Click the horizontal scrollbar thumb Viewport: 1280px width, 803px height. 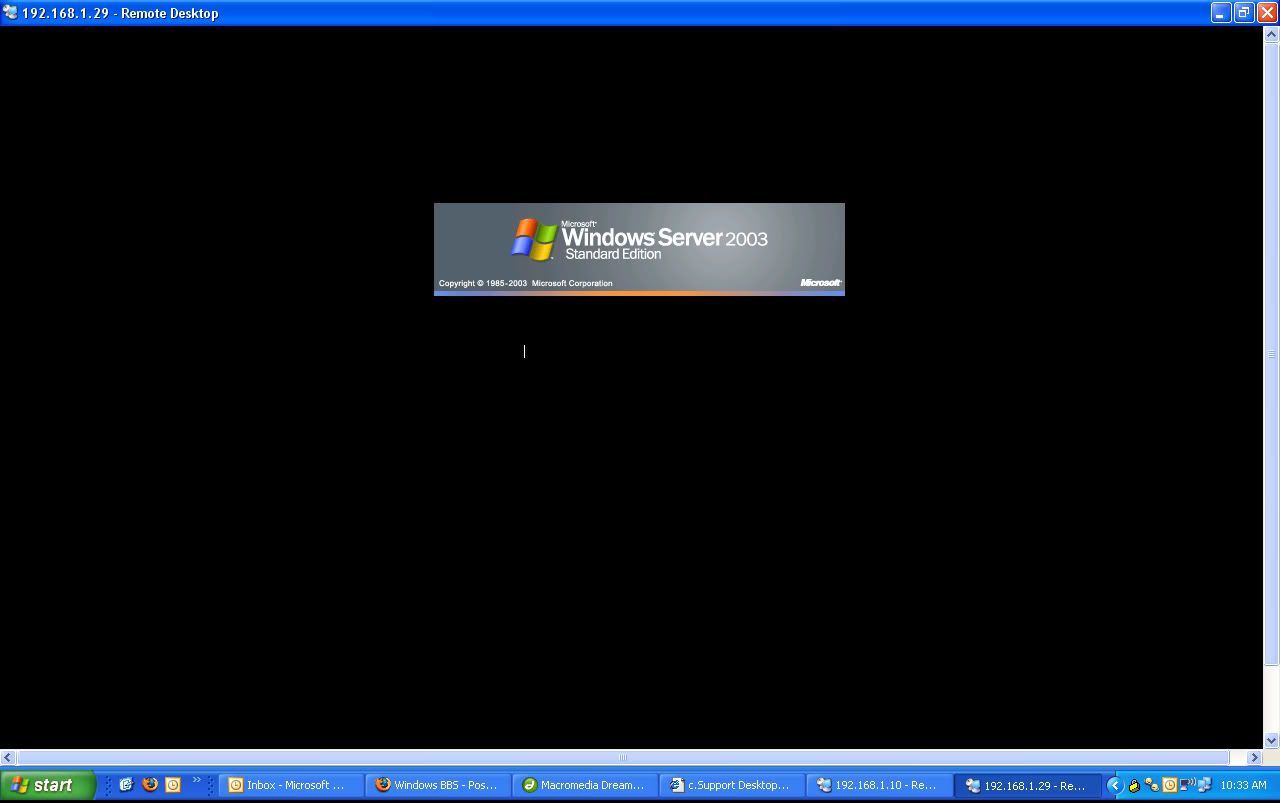click(623, 757)
